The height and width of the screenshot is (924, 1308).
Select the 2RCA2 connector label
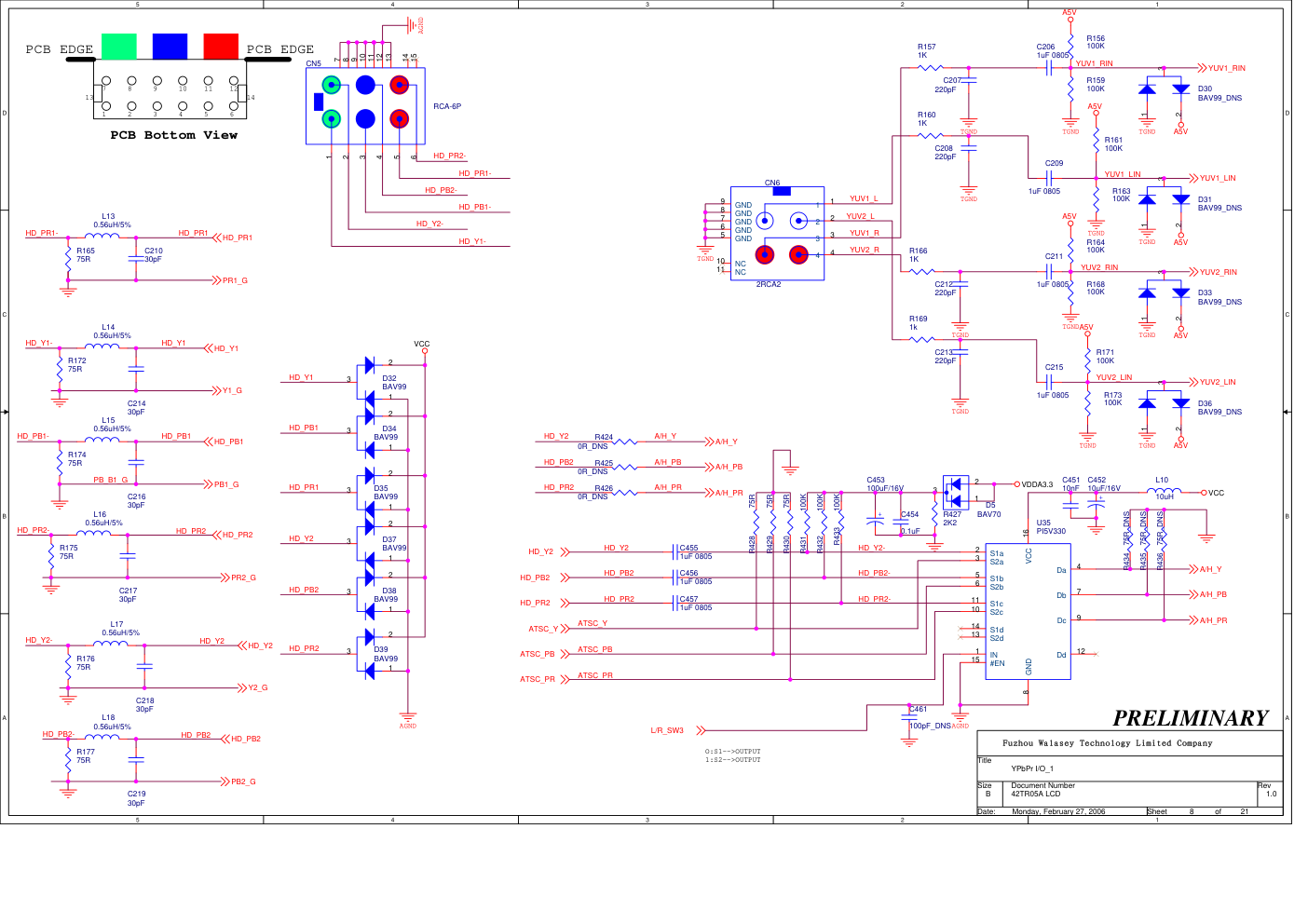[x=769, y=284]
